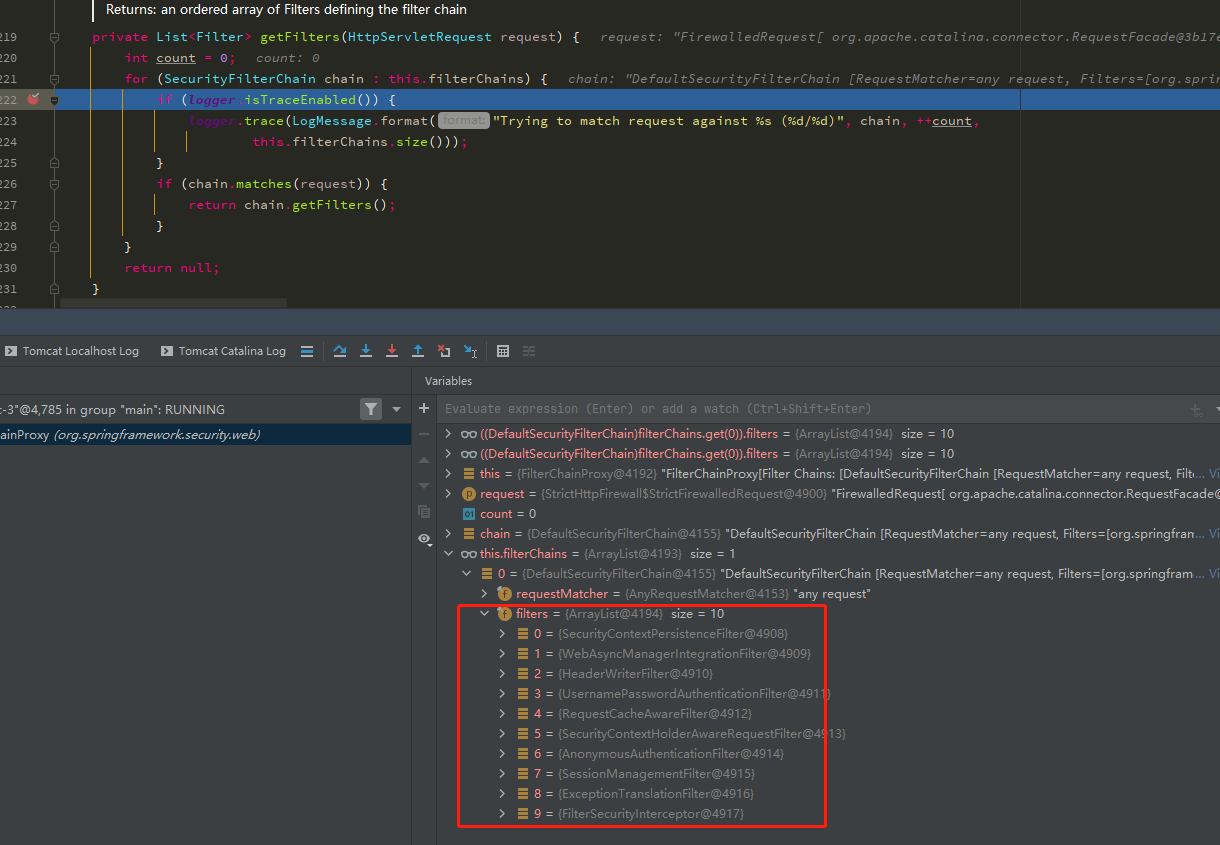
Task: Add a new watch with plus icon
Action: tap(424, 408)
